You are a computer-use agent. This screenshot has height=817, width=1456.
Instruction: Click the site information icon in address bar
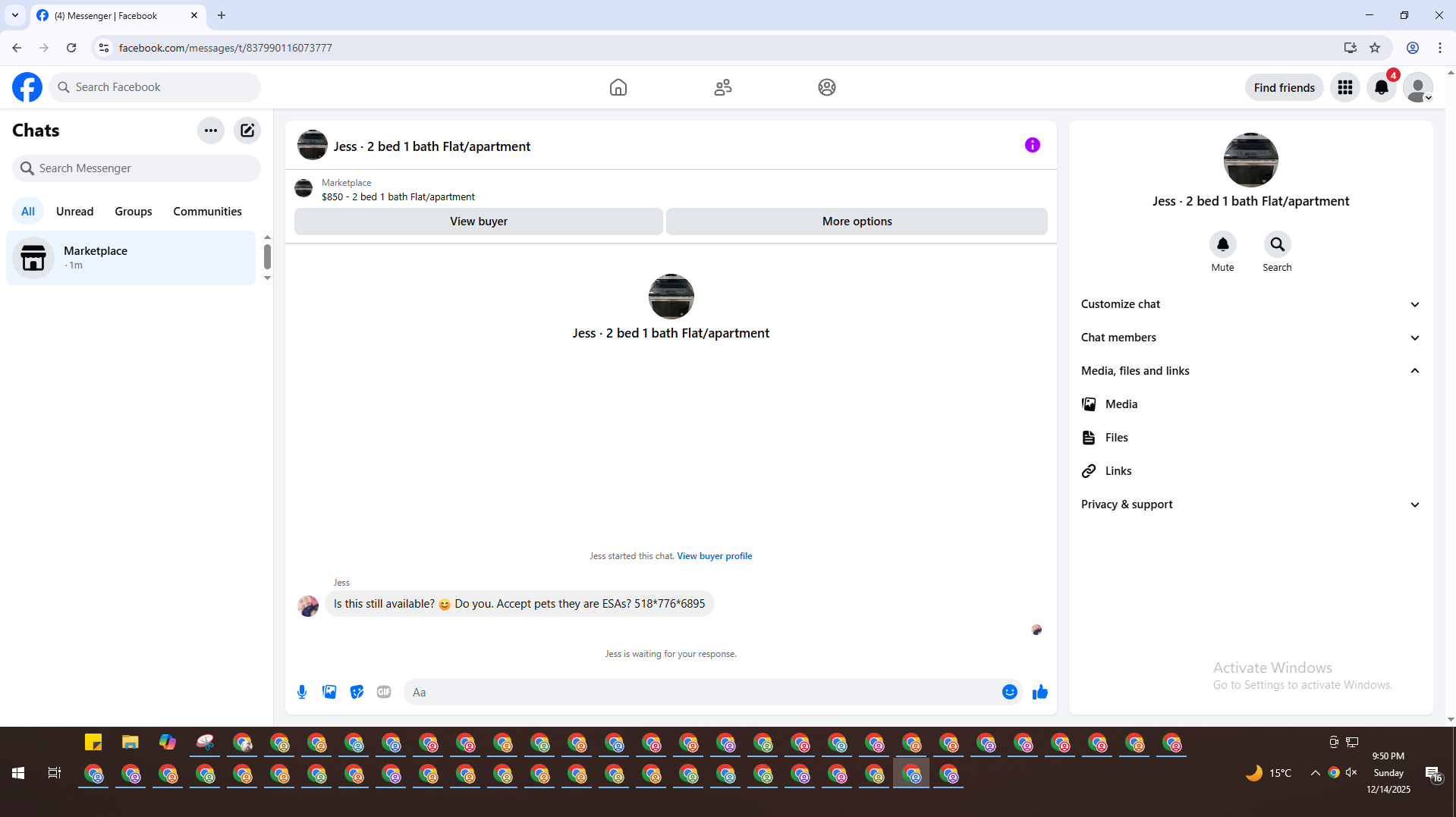(x=105, y=48)
